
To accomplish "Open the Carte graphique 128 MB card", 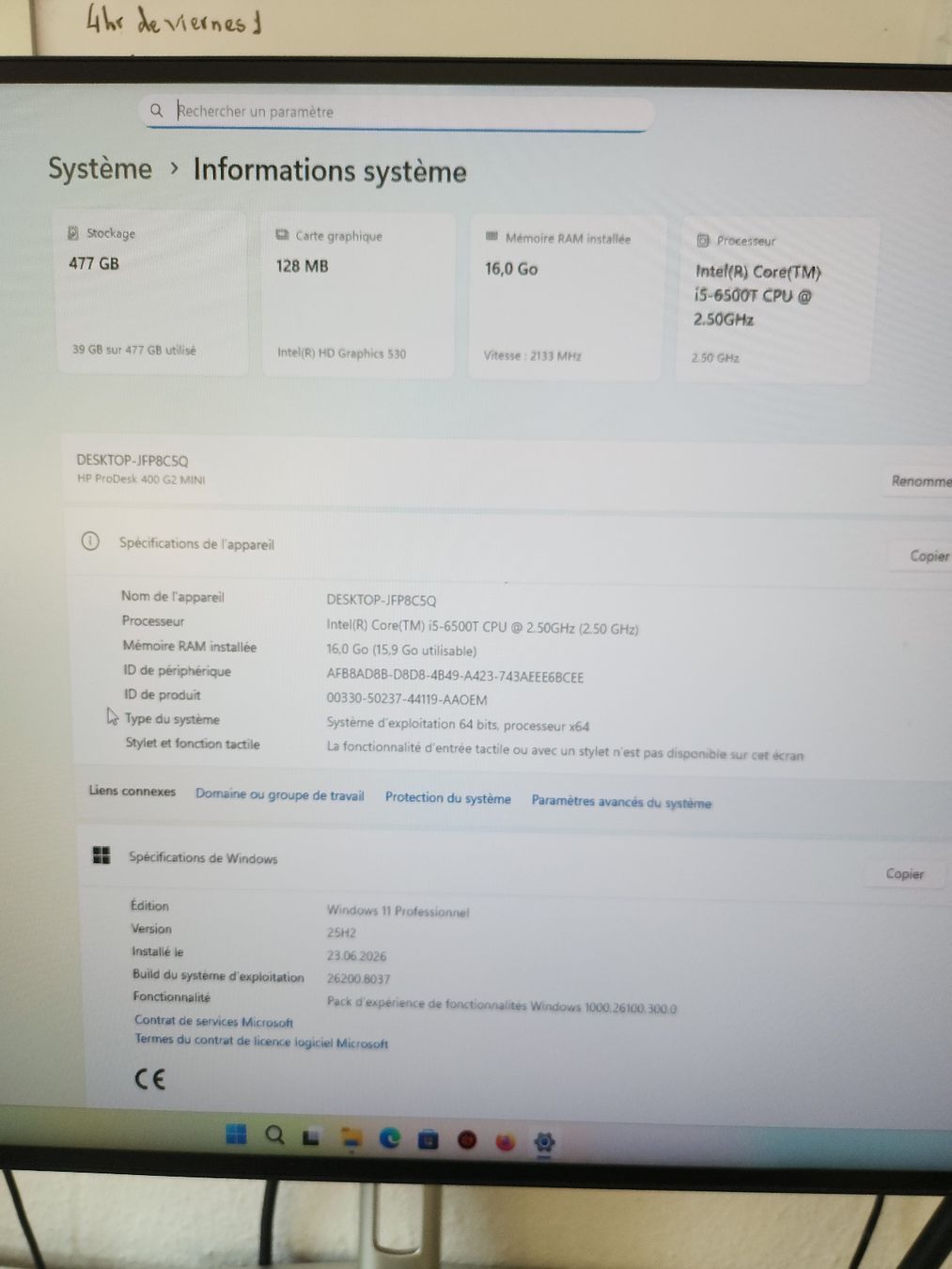I will pyautogui.click(x=359, y=295).
